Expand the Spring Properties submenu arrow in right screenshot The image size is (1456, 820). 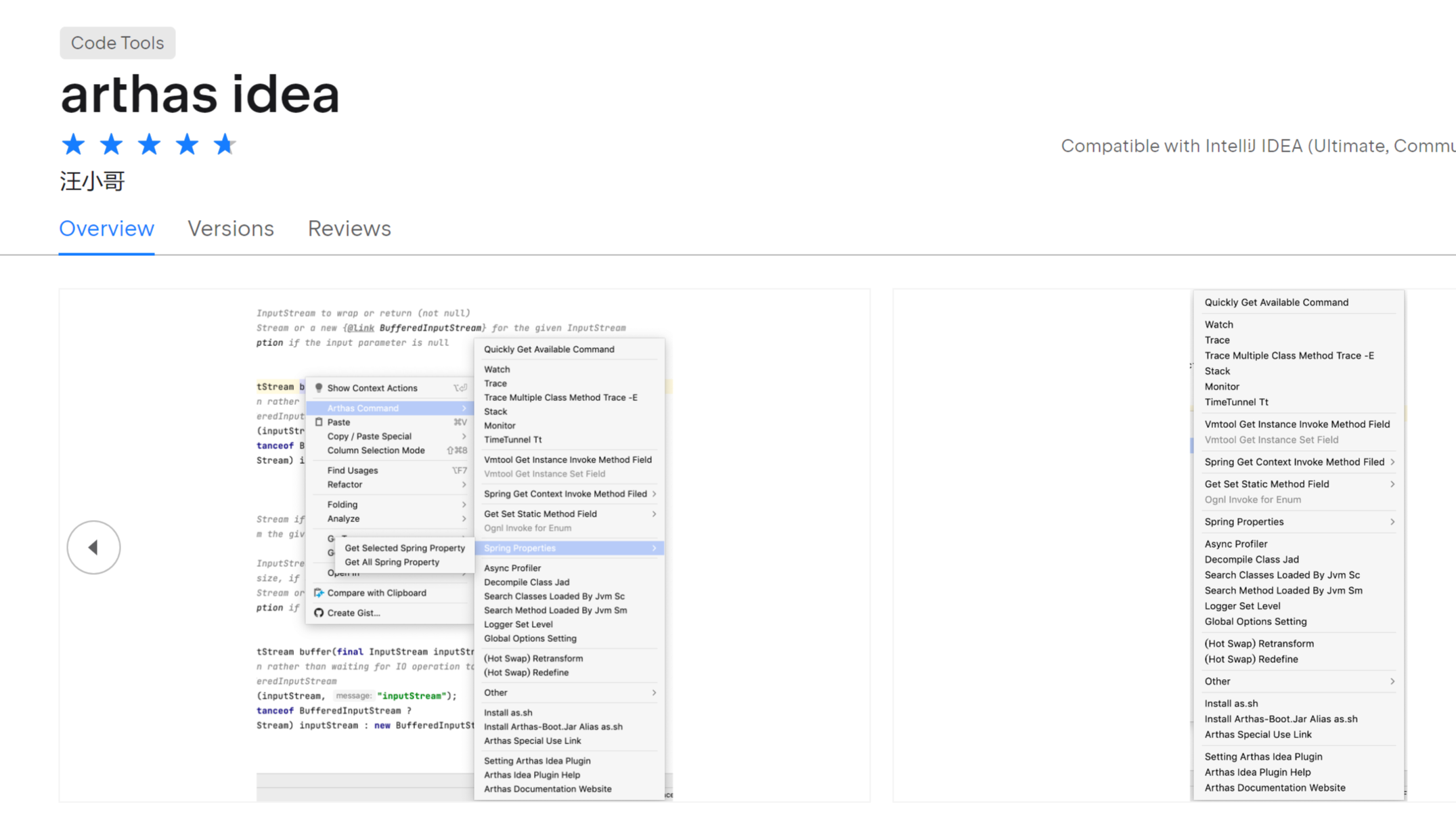click(x=1392, y=522)
